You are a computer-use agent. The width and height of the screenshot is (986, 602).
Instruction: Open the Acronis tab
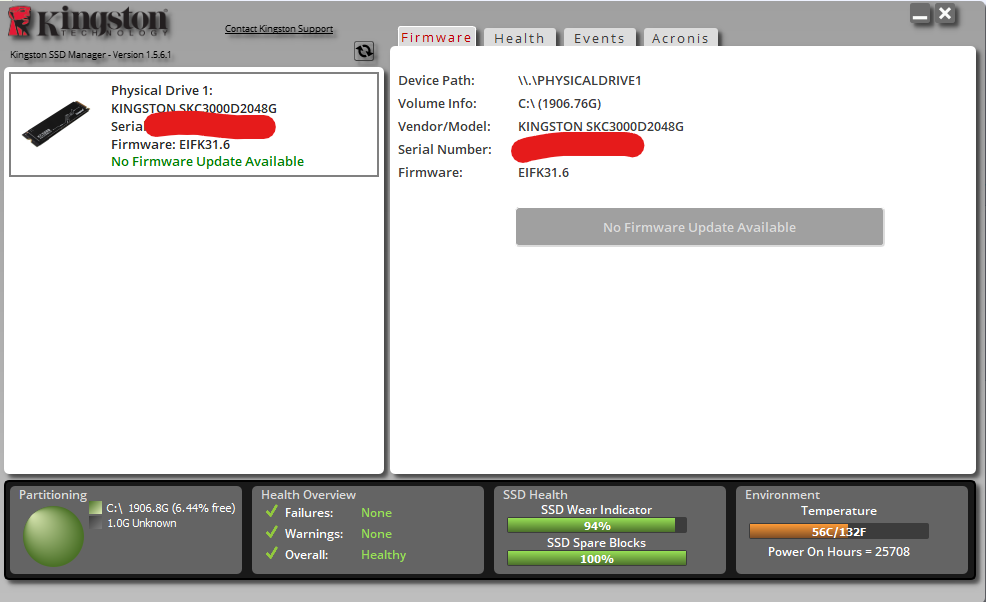680,38
